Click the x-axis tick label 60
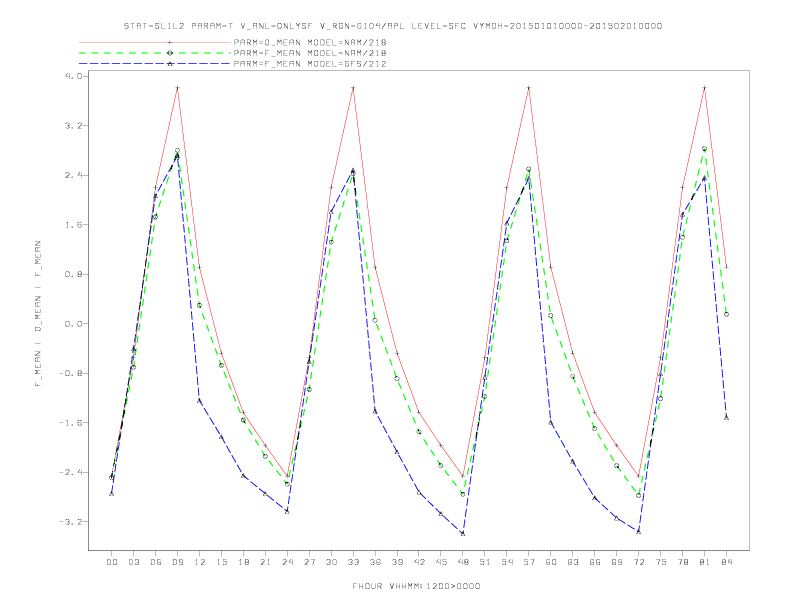Image resolution: width=792 pixels, height=612 pixels. 551,562
